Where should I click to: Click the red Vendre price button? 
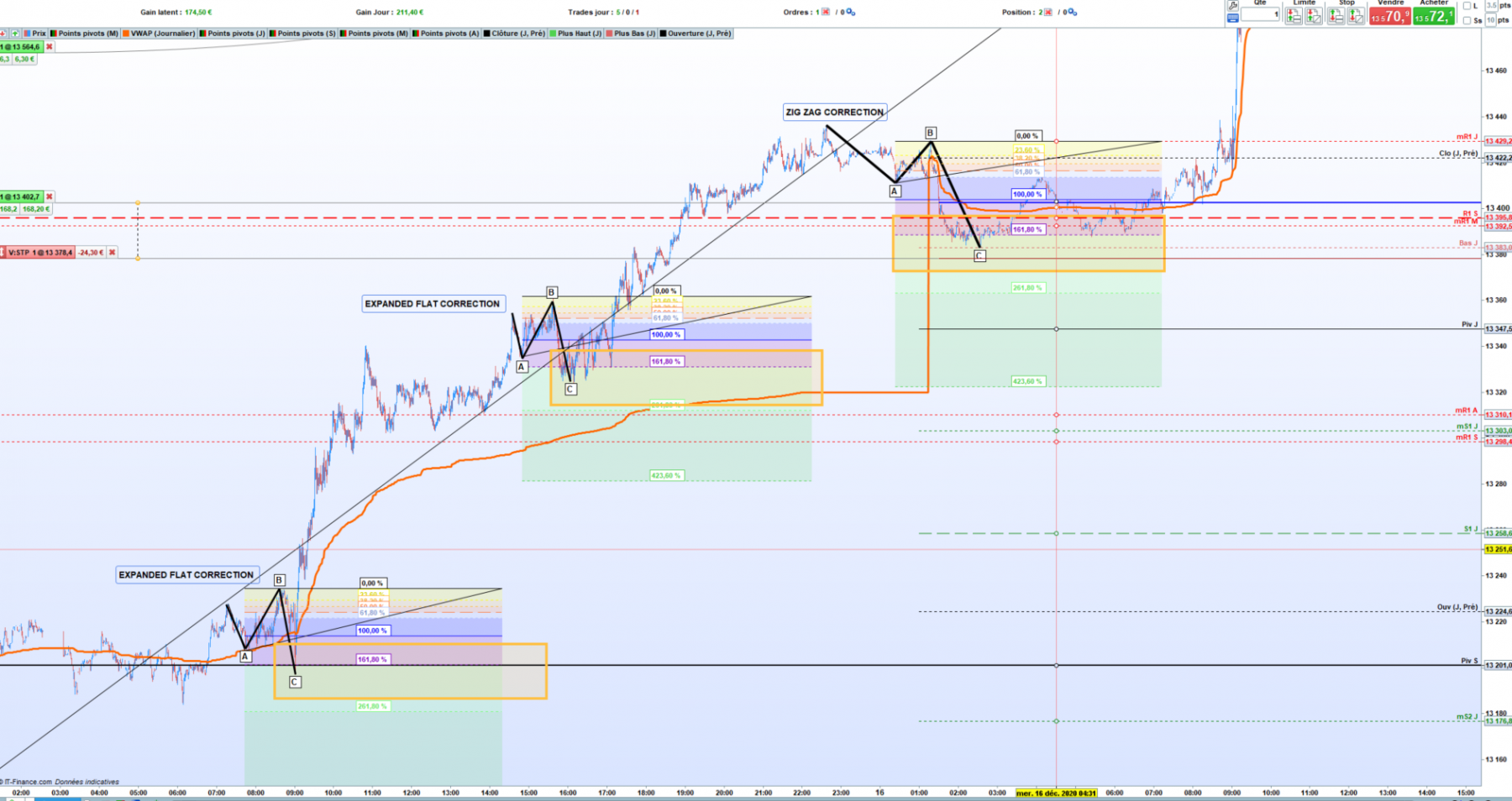(1389, 16)
